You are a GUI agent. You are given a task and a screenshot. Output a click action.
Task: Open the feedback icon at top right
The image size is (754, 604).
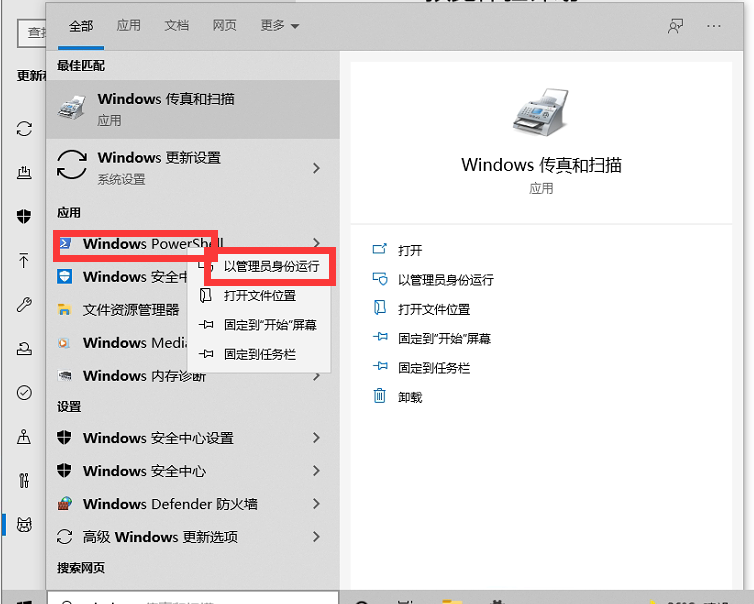(676, 26)
